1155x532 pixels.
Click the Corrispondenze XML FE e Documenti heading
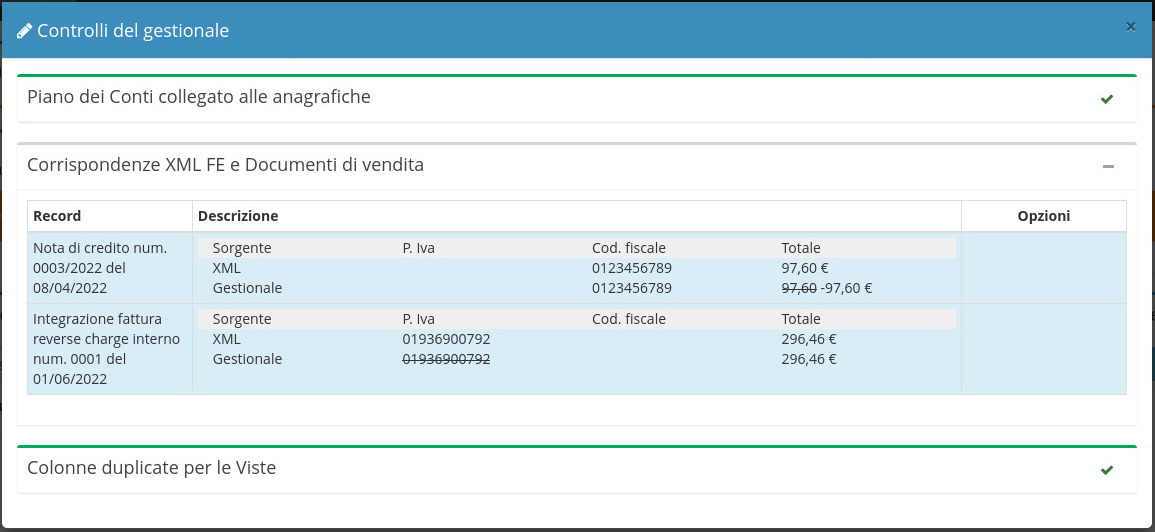tap(225, 165)
